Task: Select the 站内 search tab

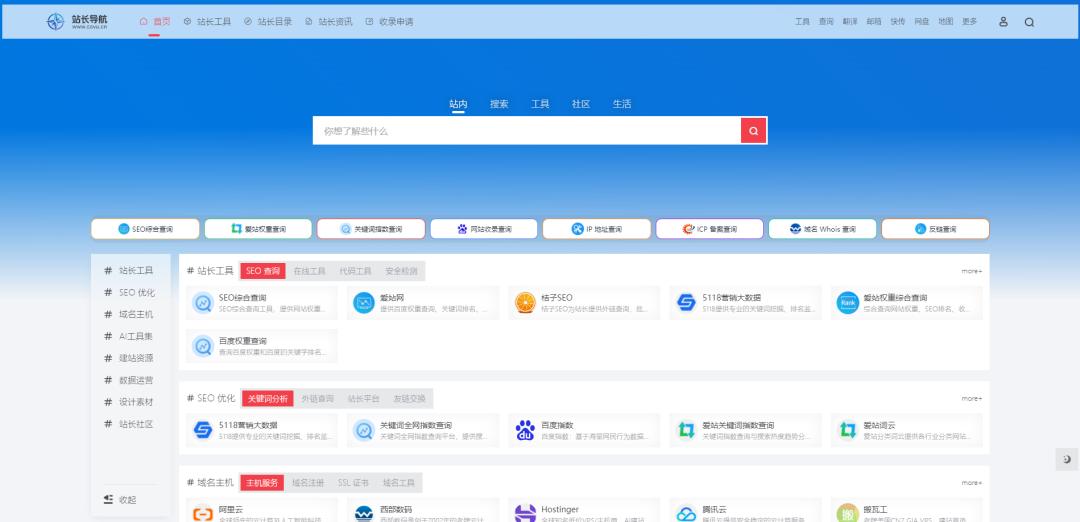Action: (x=458, y=104)
